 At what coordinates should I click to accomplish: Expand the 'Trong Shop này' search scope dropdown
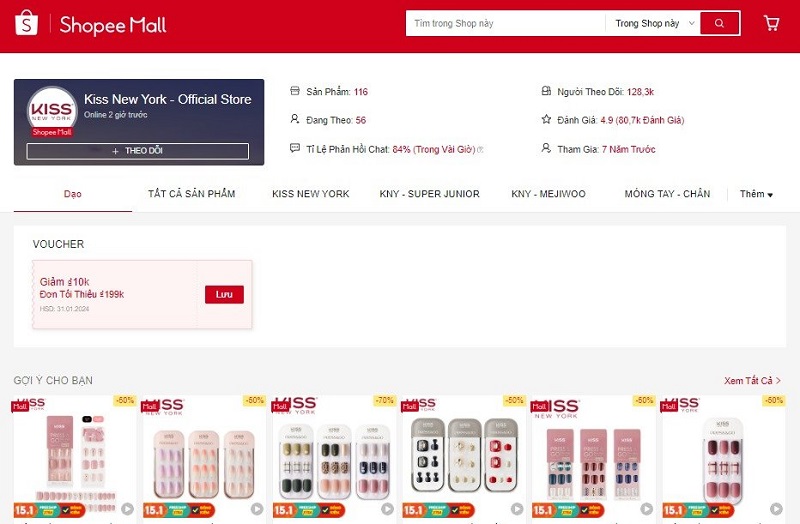(655, 23)
